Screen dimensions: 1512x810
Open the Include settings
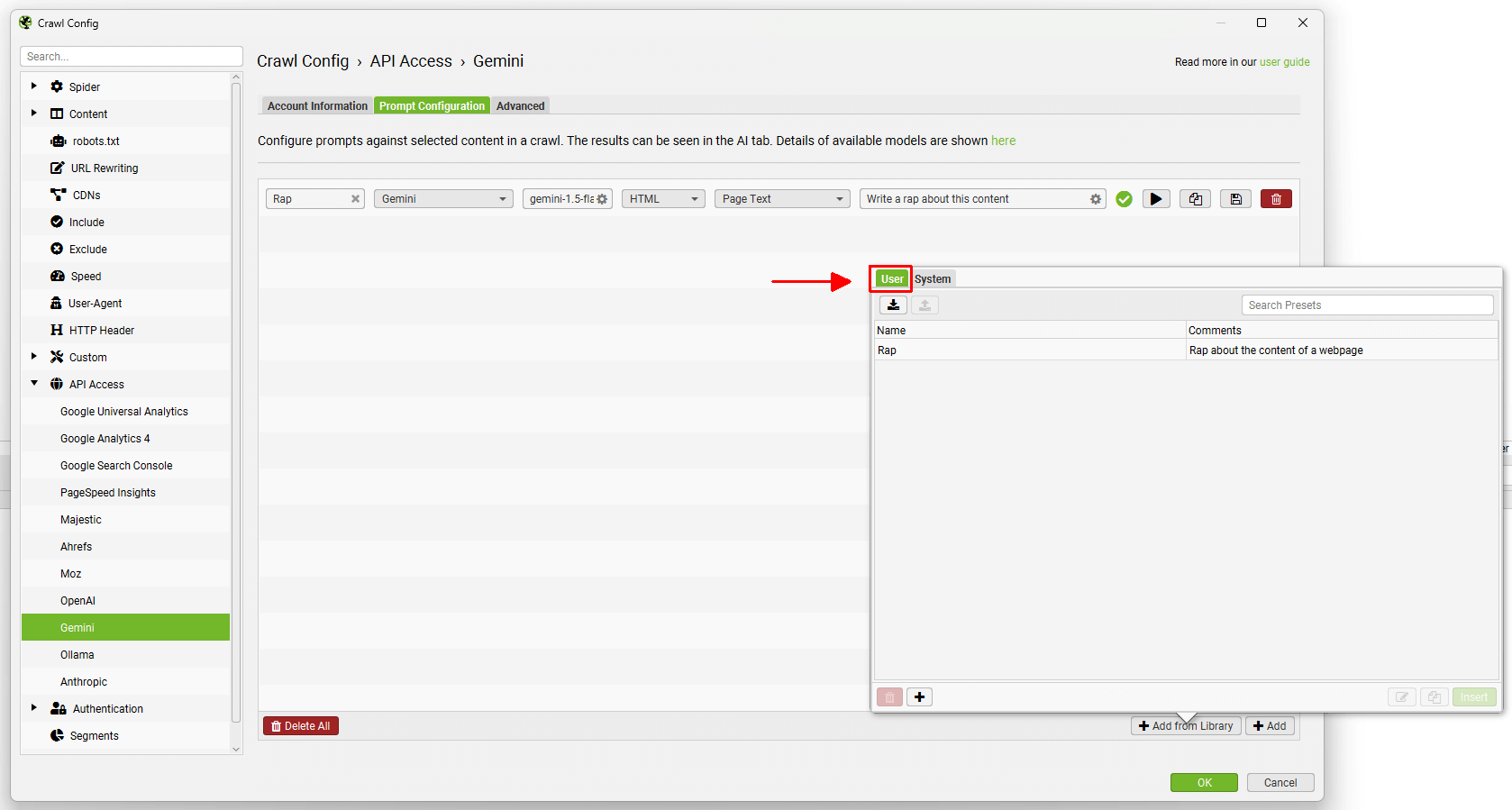(x=87, y=223)
